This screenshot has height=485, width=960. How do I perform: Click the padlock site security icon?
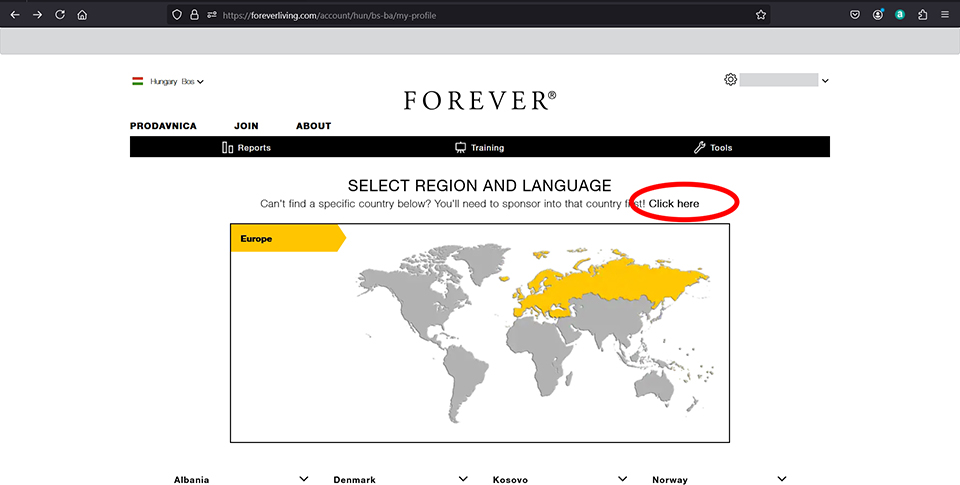[x=194, y=15]
